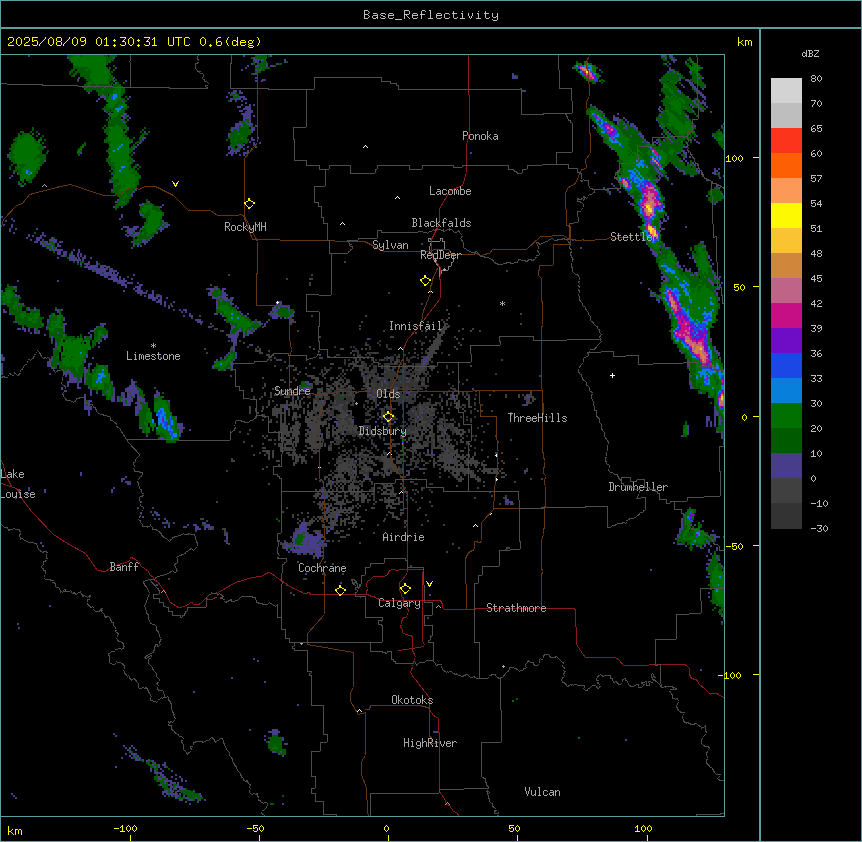Pick the royal blue 33-36 dBZ swatch
The width and height of the screenshot is (862, 842).
tap(786, 366)
